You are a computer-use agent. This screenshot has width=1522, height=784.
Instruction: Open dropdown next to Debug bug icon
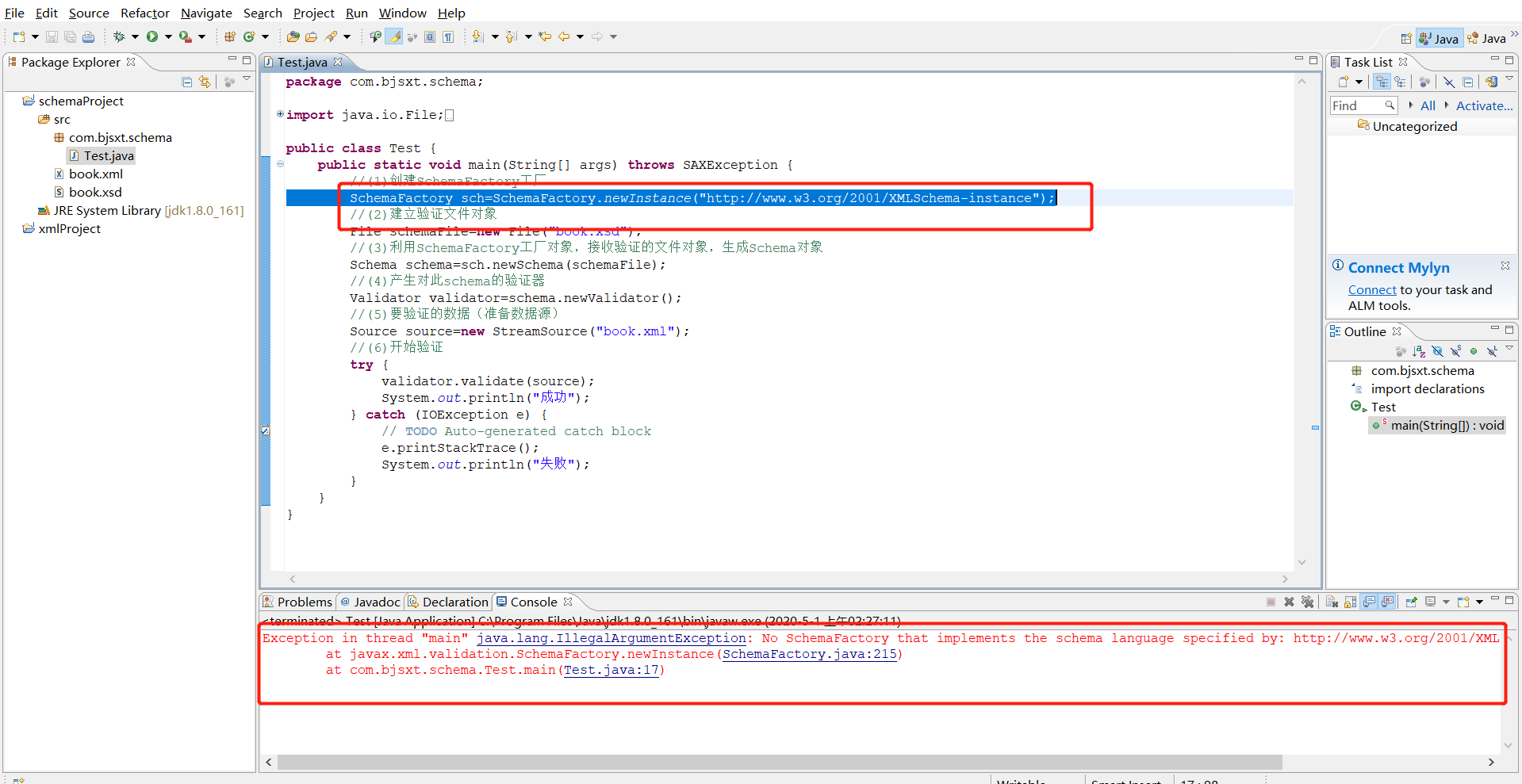point(135,36)
